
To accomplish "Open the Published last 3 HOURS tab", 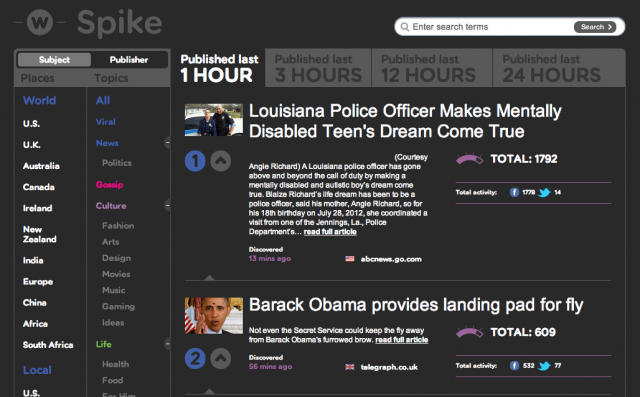I will 318,68.
